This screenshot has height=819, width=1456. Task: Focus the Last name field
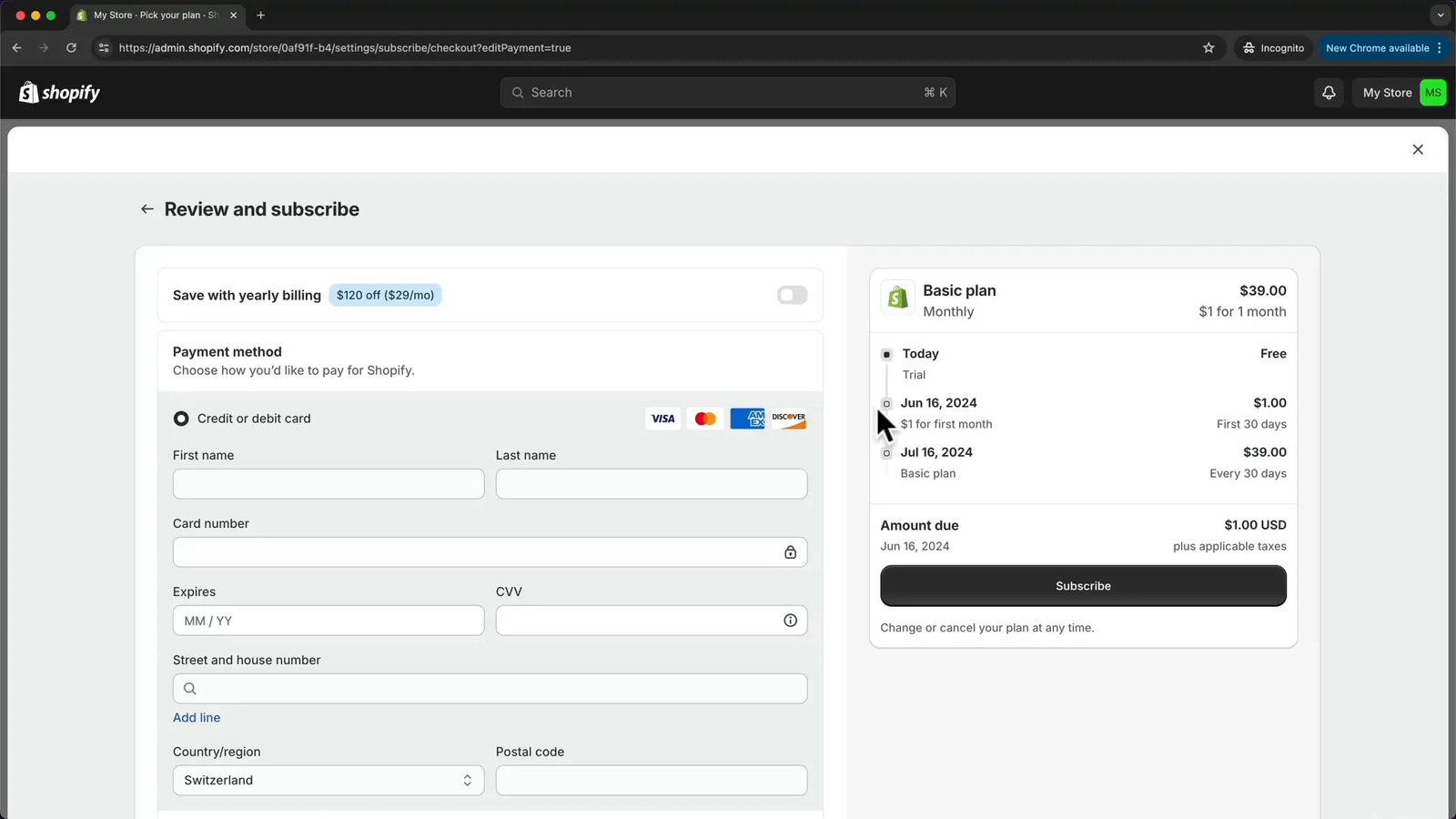click(652, 484)
